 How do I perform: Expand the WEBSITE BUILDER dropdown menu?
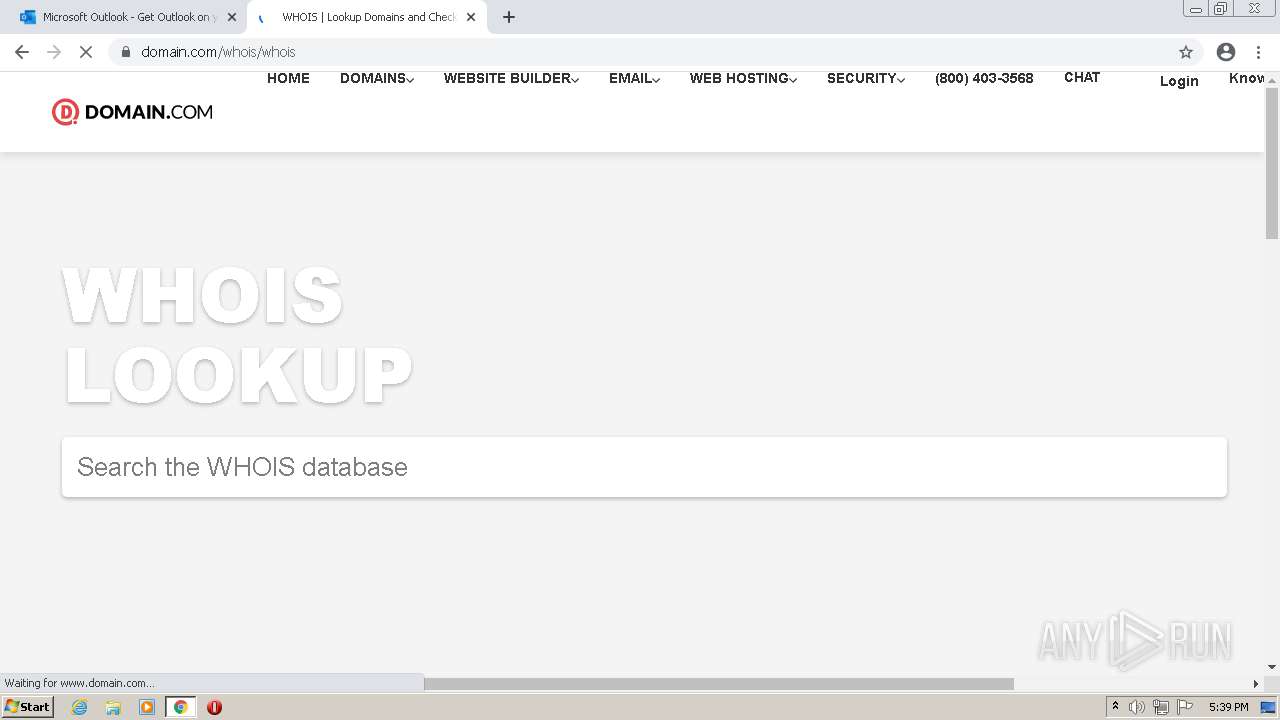[x=511, y=78]
